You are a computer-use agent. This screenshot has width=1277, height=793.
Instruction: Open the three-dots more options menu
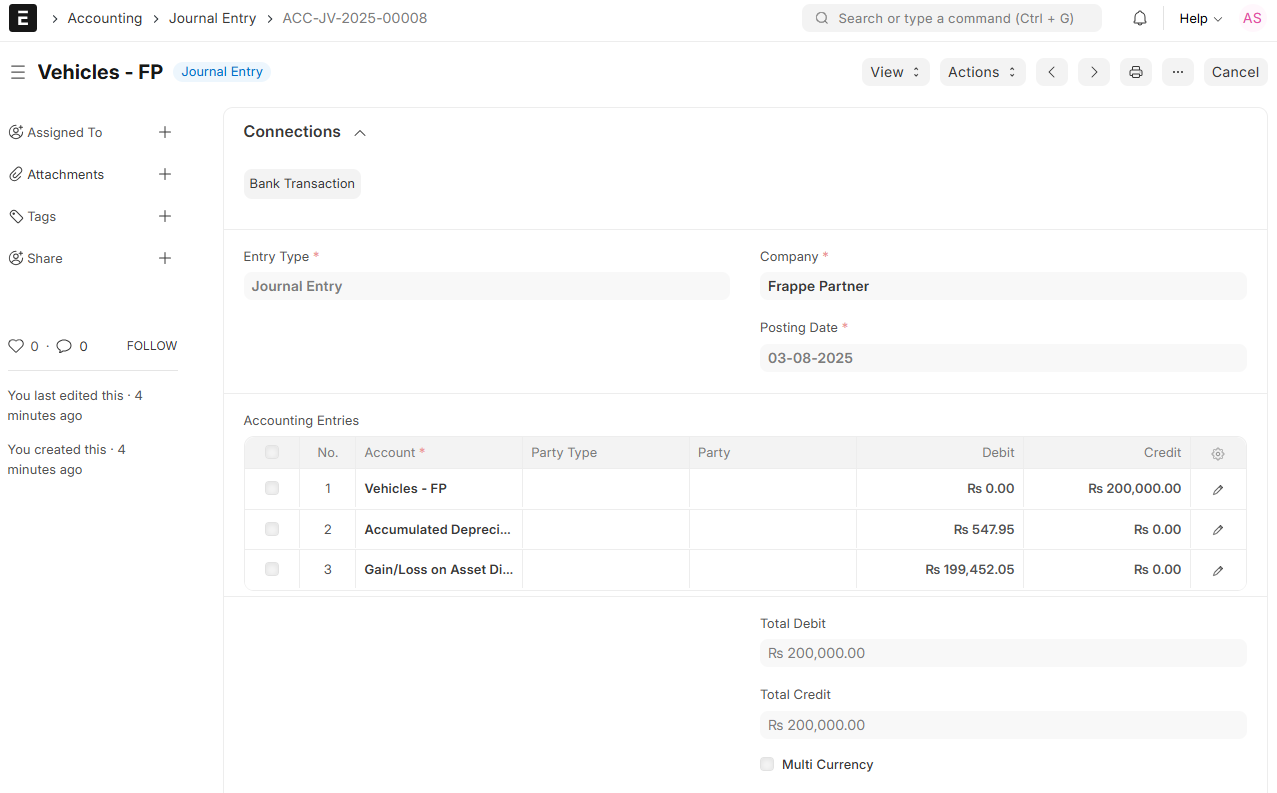click(1177, 72)
